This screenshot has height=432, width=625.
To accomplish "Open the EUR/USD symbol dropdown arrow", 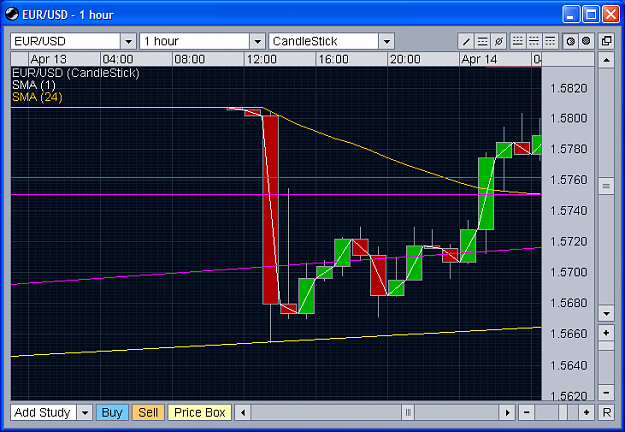I will 128,41.
